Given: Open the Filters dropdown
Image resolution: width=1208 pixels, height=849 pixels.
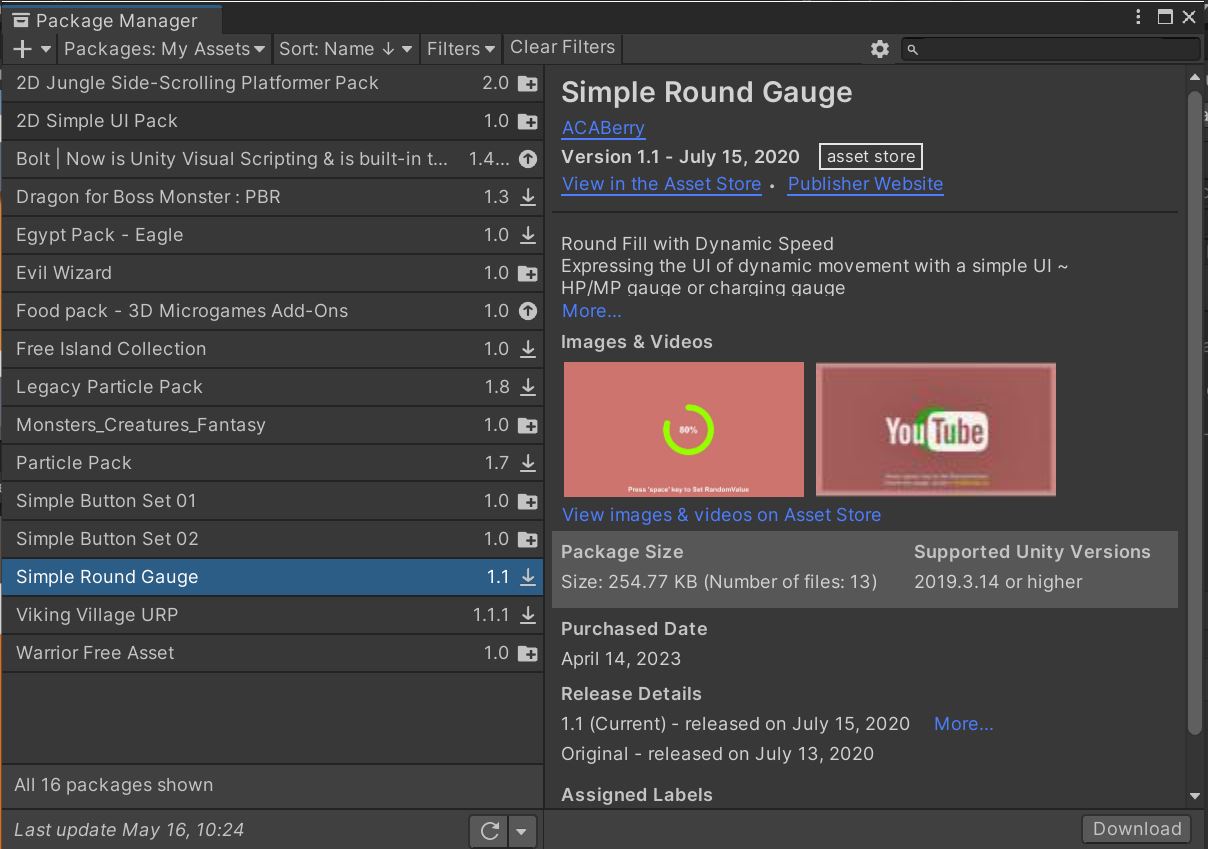Looking at the screenshot, I should click(x=461, y=49).
